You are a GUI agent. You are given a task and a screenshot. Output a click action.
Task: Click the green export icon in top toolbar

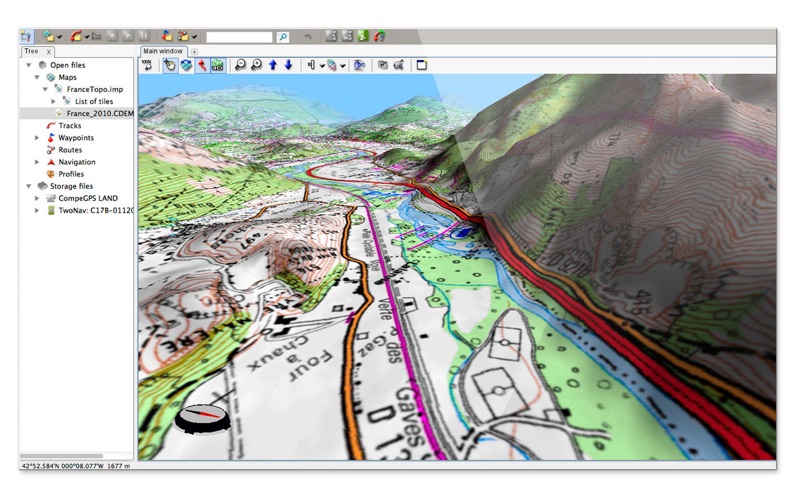pyautogui.click(x=363, y=36)
